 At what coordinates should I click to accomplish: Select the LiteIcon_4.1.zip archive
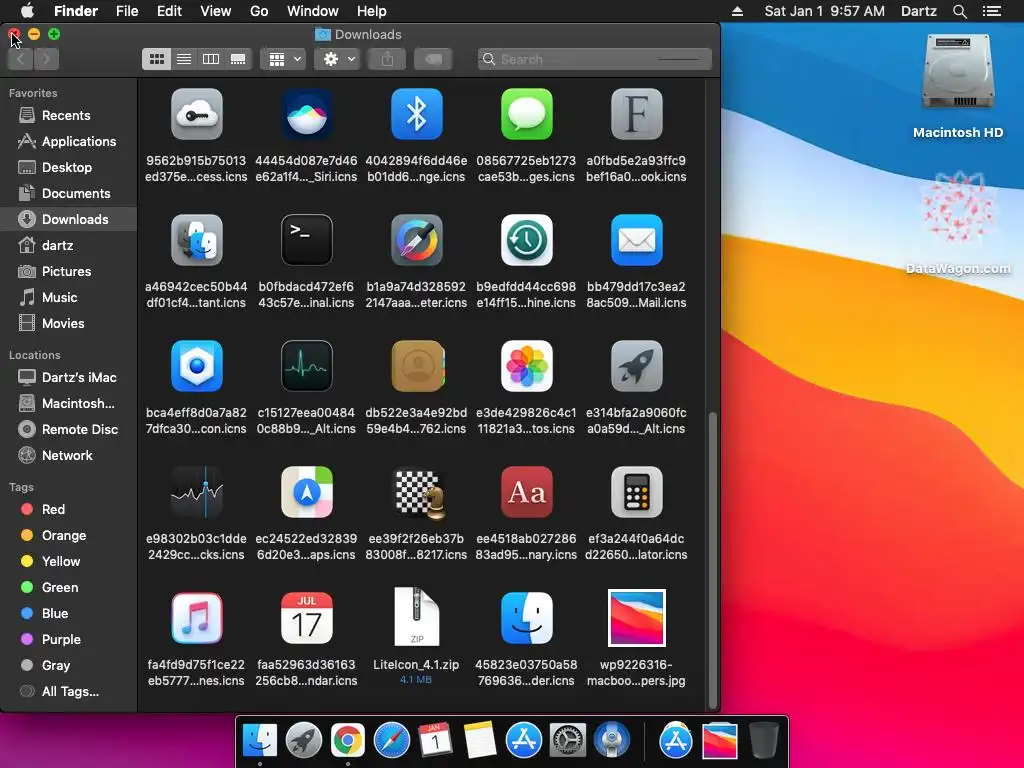(417, 617)
